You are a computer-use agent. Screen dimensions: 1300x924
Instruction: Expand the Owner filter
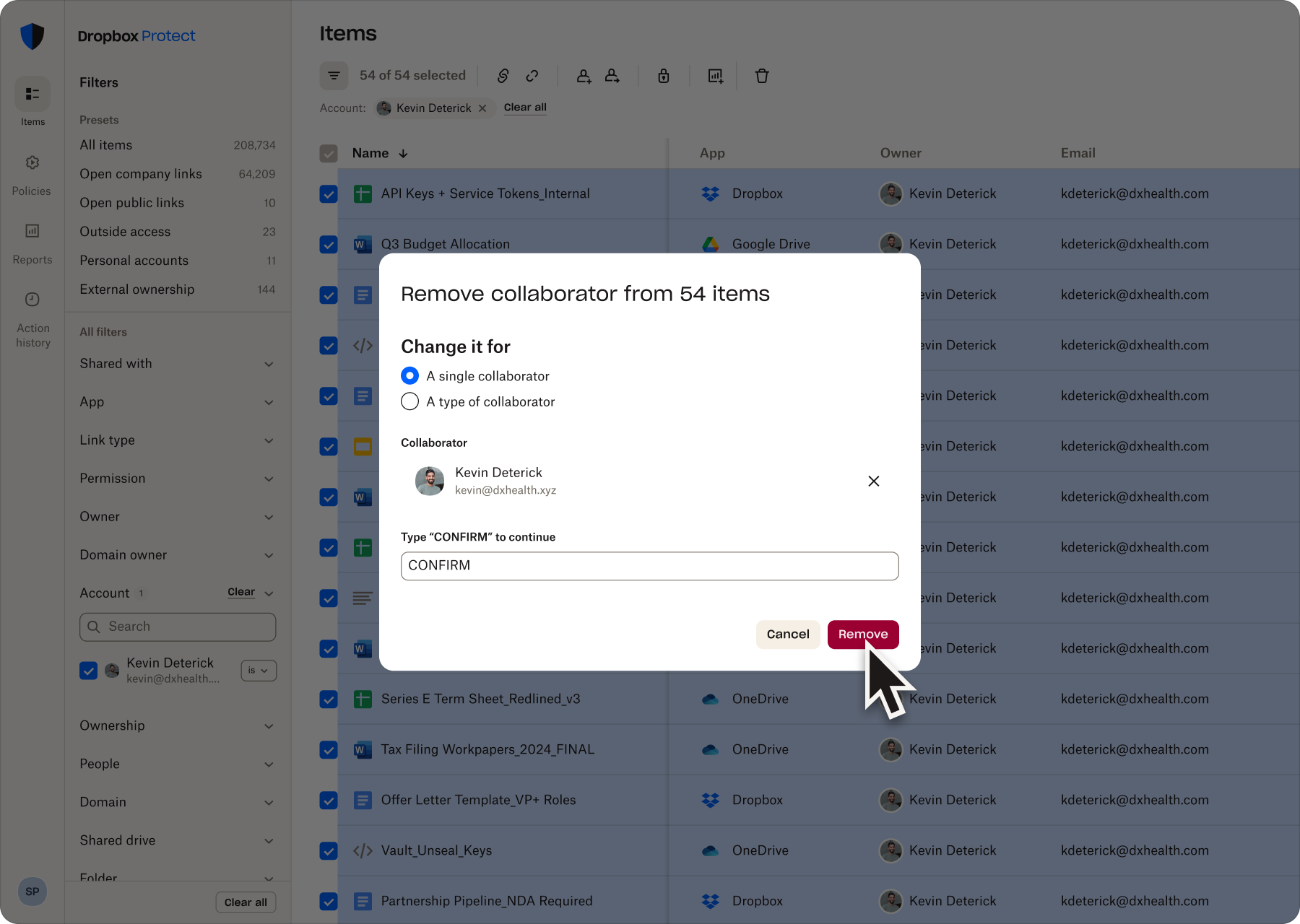click(177, 517)
